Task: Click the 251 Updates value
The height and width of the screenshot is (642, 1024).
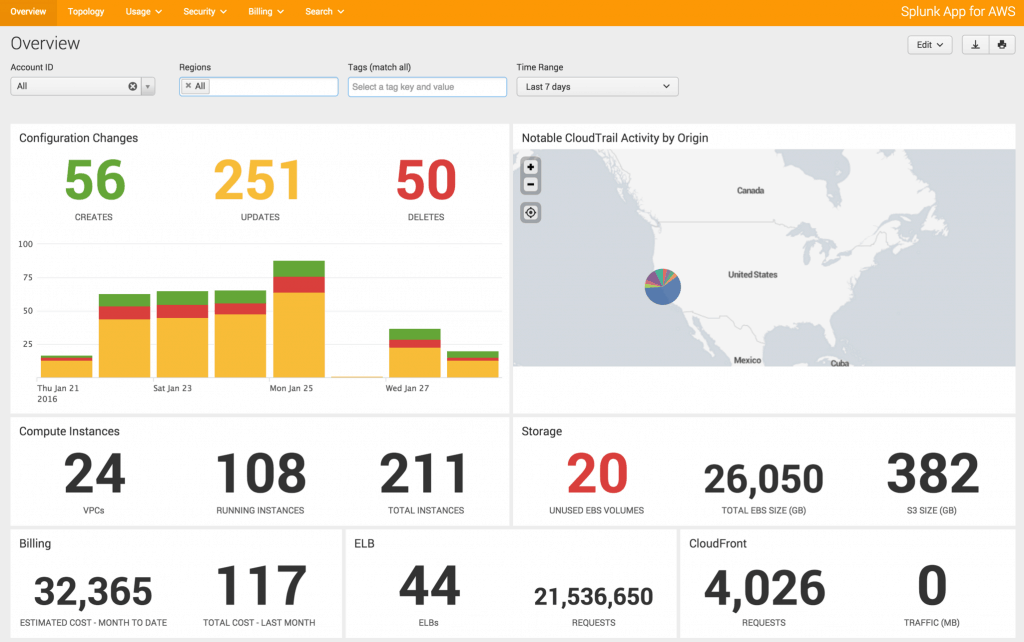Action: (x=259, y=180)
